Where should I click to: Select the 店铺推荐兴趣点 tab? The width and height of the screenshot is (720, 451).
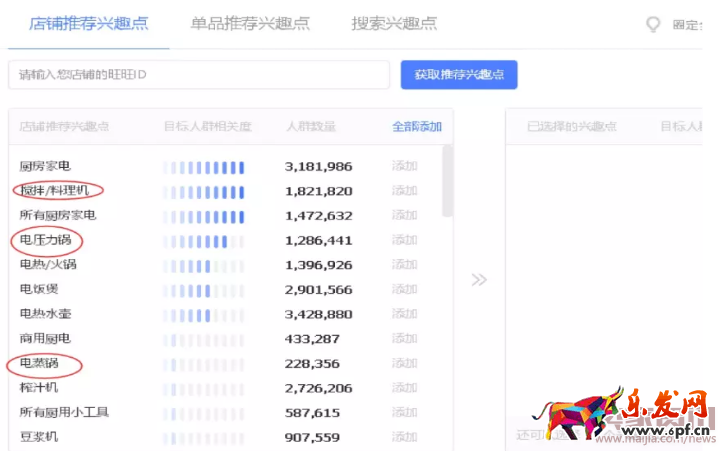pos(89,23)
